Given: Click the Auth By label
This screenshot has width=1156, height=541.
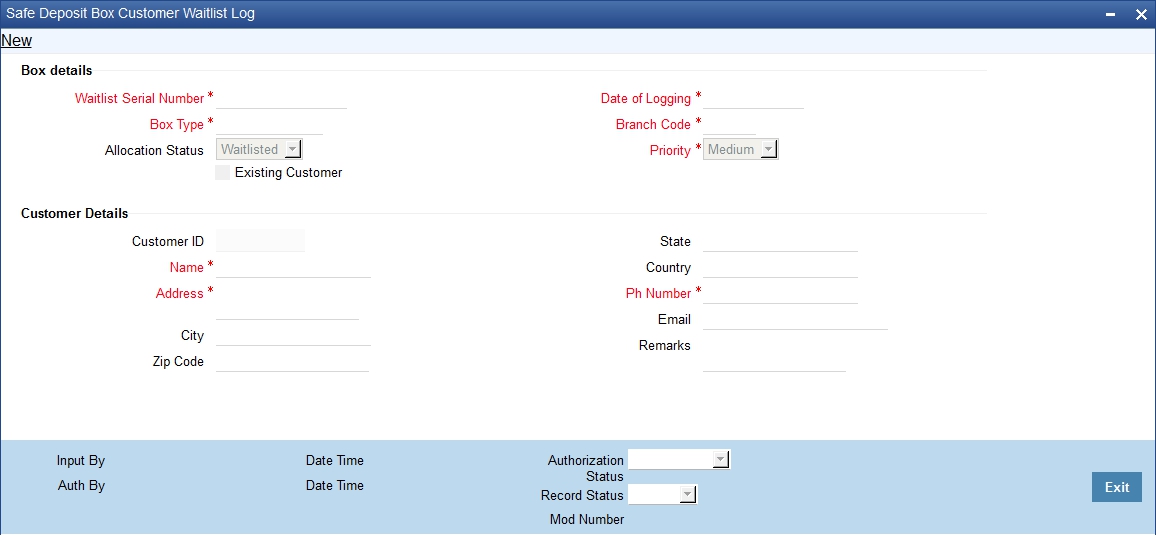Looking at the screenshot, I should click(x=81, y=486).
